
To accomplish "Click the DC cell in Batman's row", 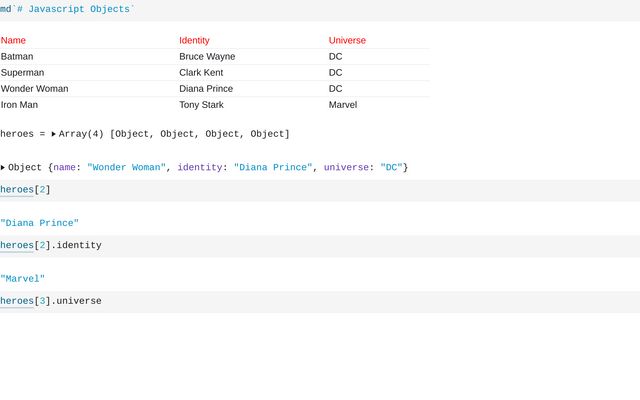I will pos(336,56).
